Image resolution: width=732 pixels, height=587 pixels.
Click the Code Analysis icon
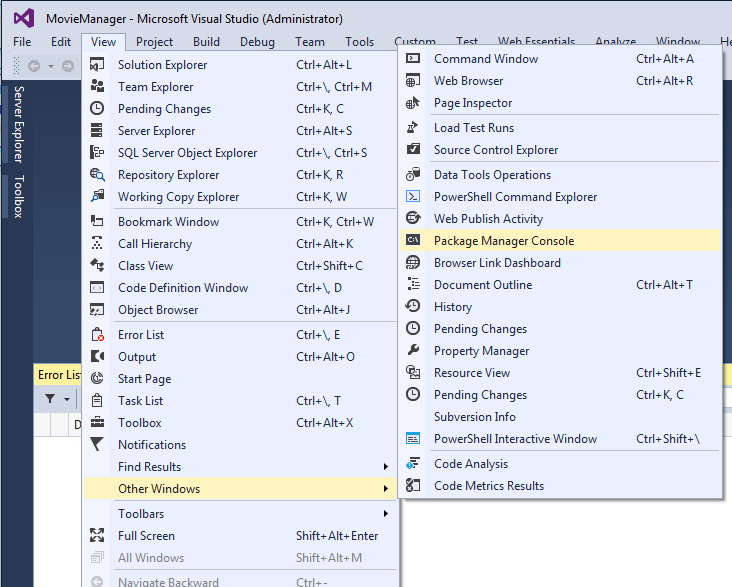[413, 464]
